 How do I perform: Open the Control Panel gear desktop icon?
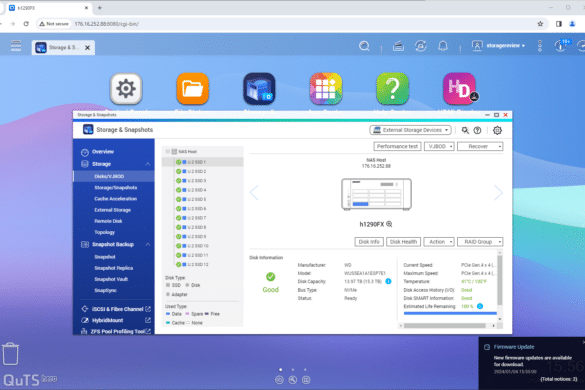pyautogui.click(x=126, y=89)
